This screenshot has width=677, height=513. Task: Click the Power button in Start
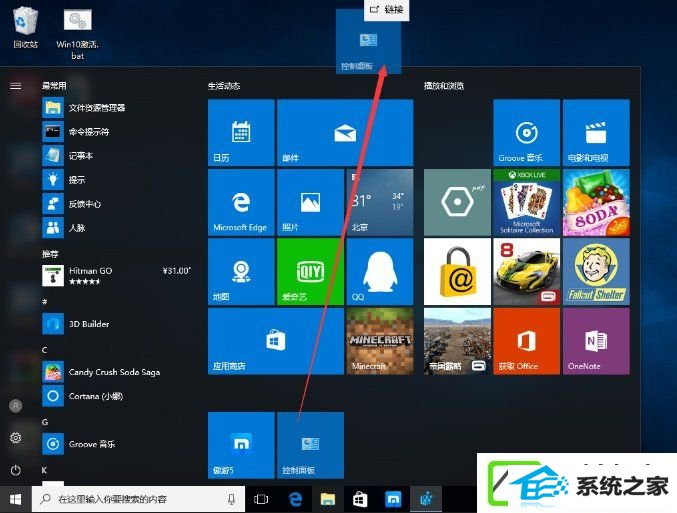(16, 470)
